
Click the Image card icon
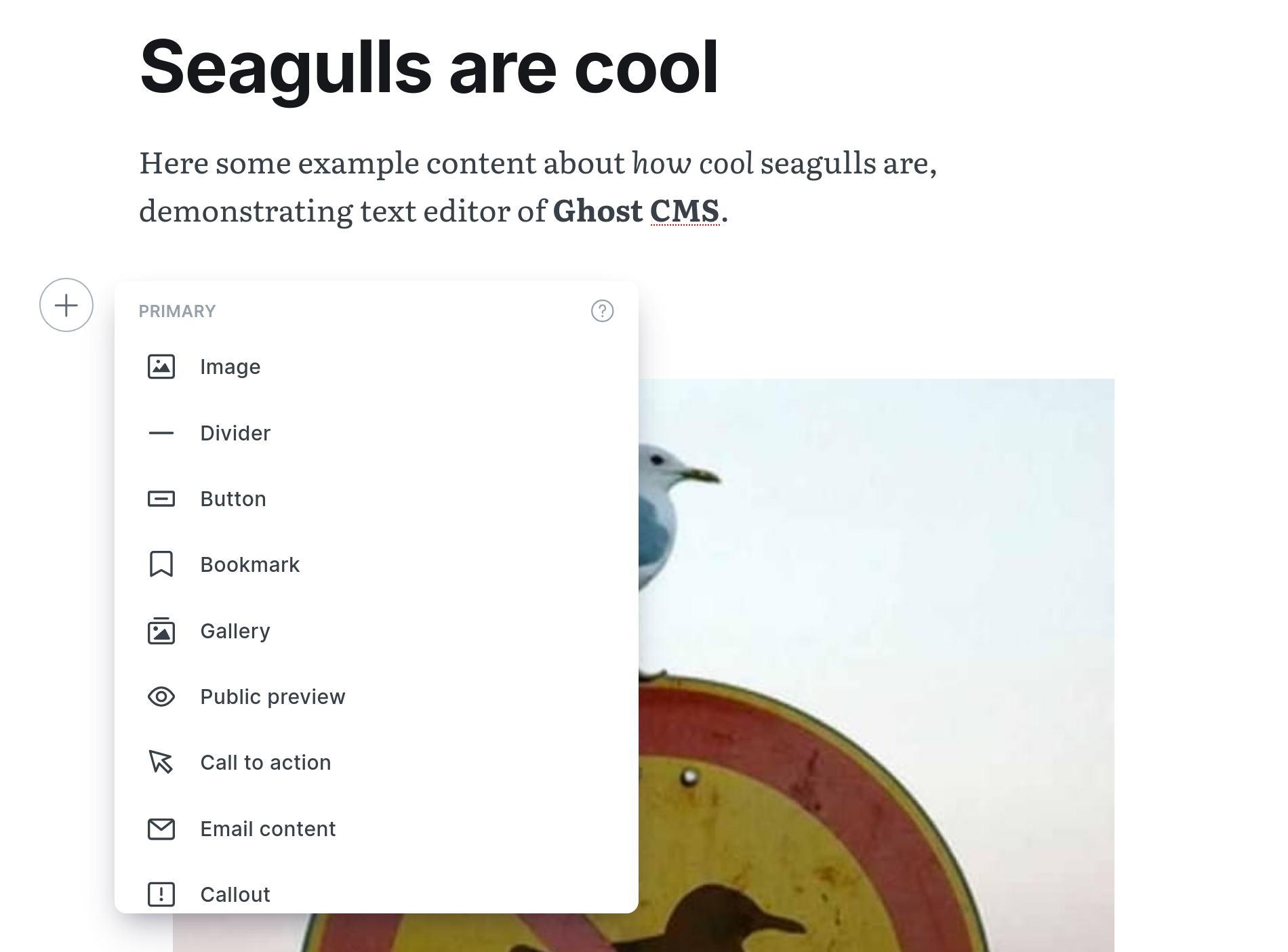(x=161, y=367)
